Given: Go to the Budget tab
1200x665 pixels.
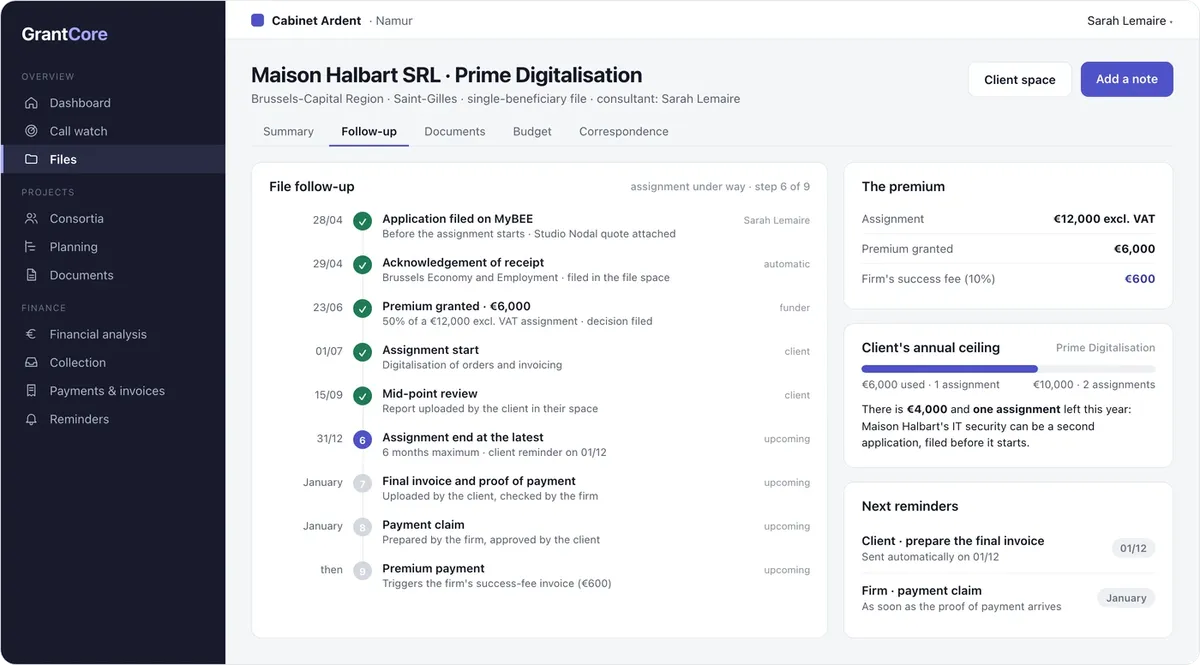Looking at the screenshot, I should [532, 131].
